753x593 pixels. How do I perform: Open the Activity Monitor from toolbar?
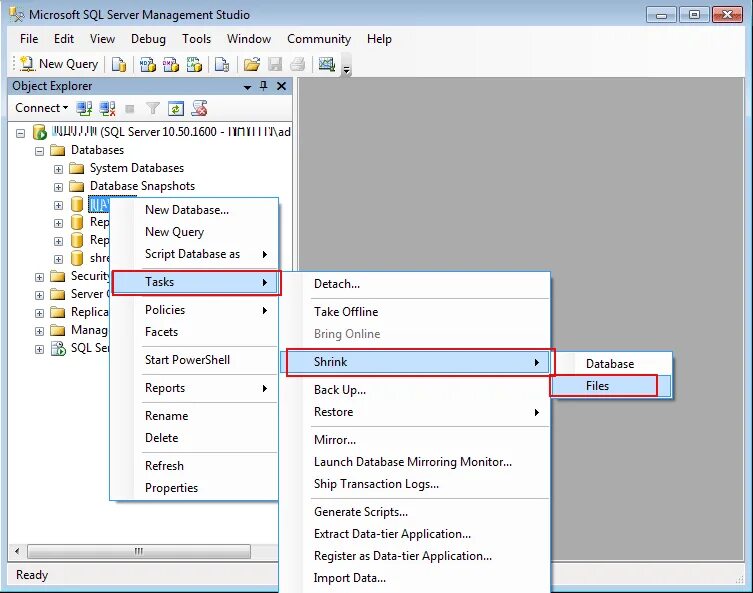(x=327, y=64)
